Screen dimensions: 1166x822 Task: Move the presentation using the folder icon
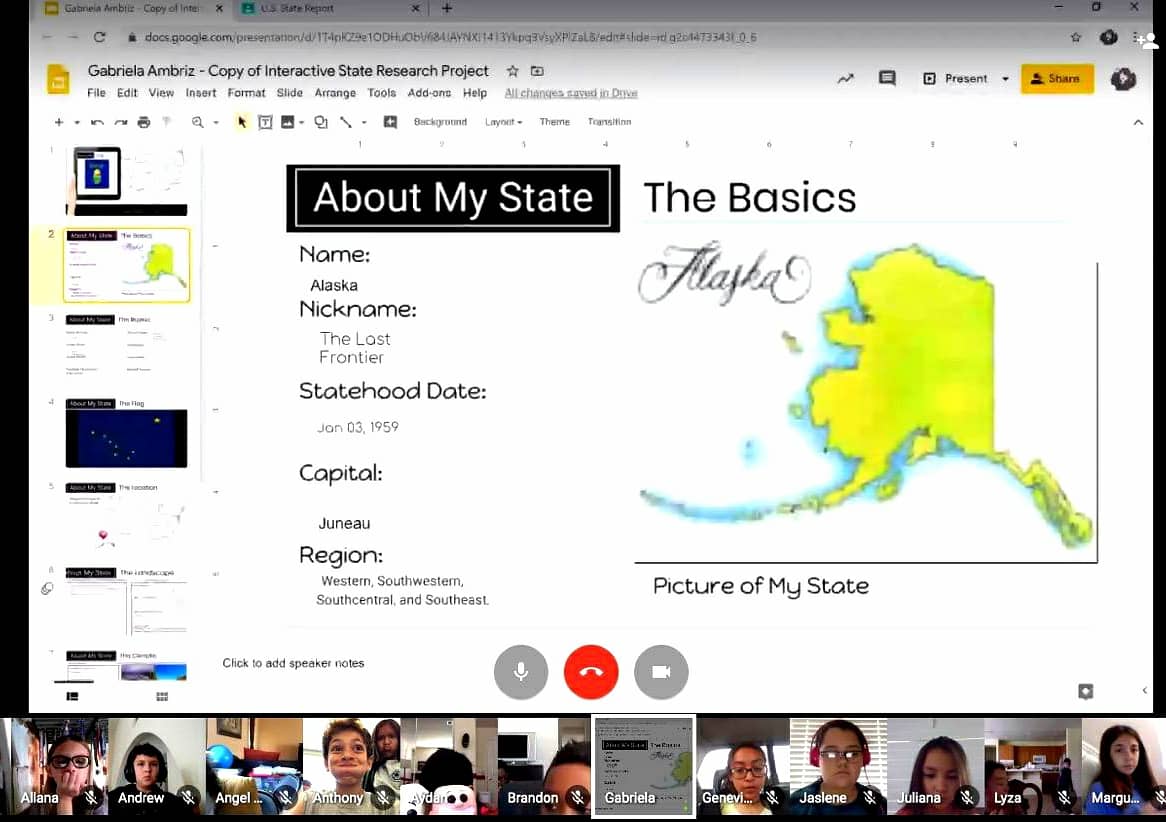[537, 71]
